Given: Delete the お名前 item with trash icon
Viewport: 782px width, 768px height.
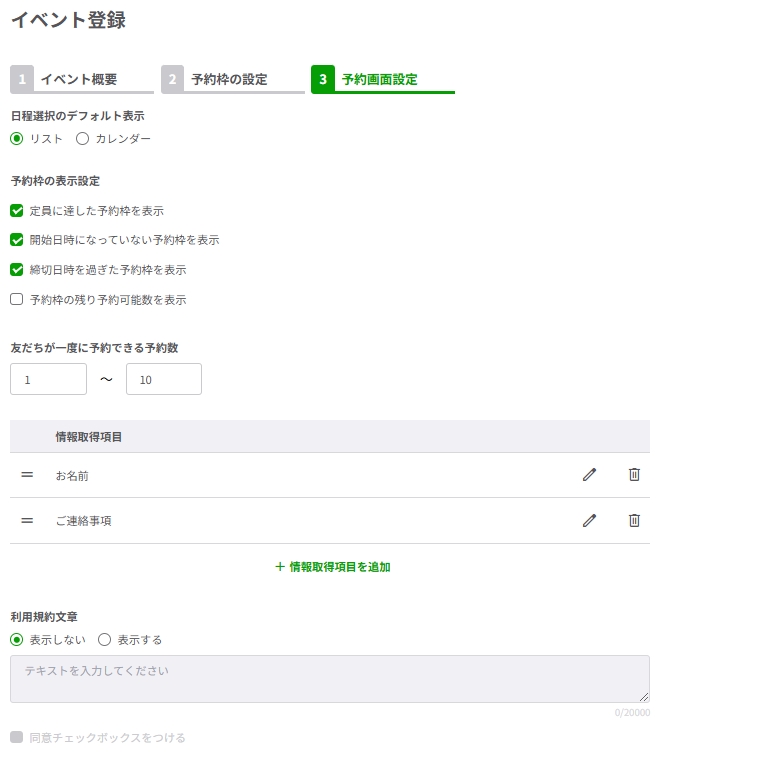Looking at the screenshot, I should (x=634, y=475).
